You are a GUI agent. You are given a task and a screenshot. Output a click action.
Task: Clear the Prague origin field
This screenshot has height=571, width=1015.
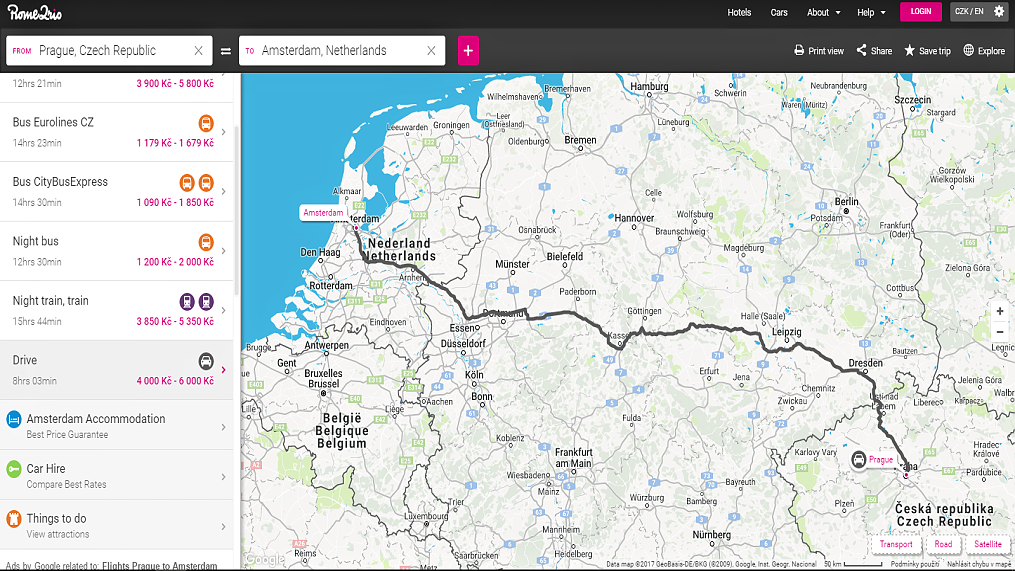[x=199, y=50]
